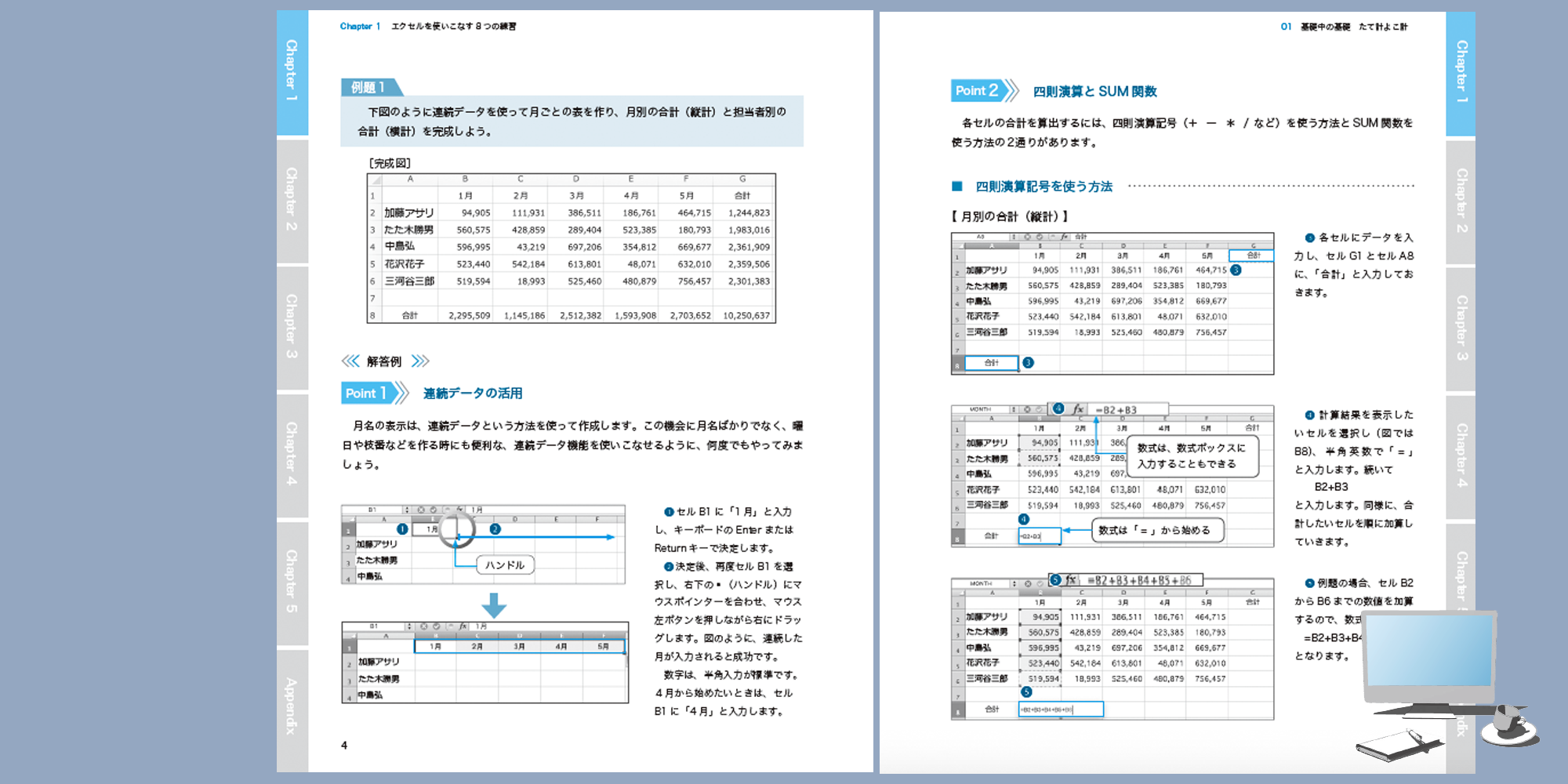Click the blue down arrow between spreadsheets
This screenshot has height=784, width=1568.
[493, 604]
